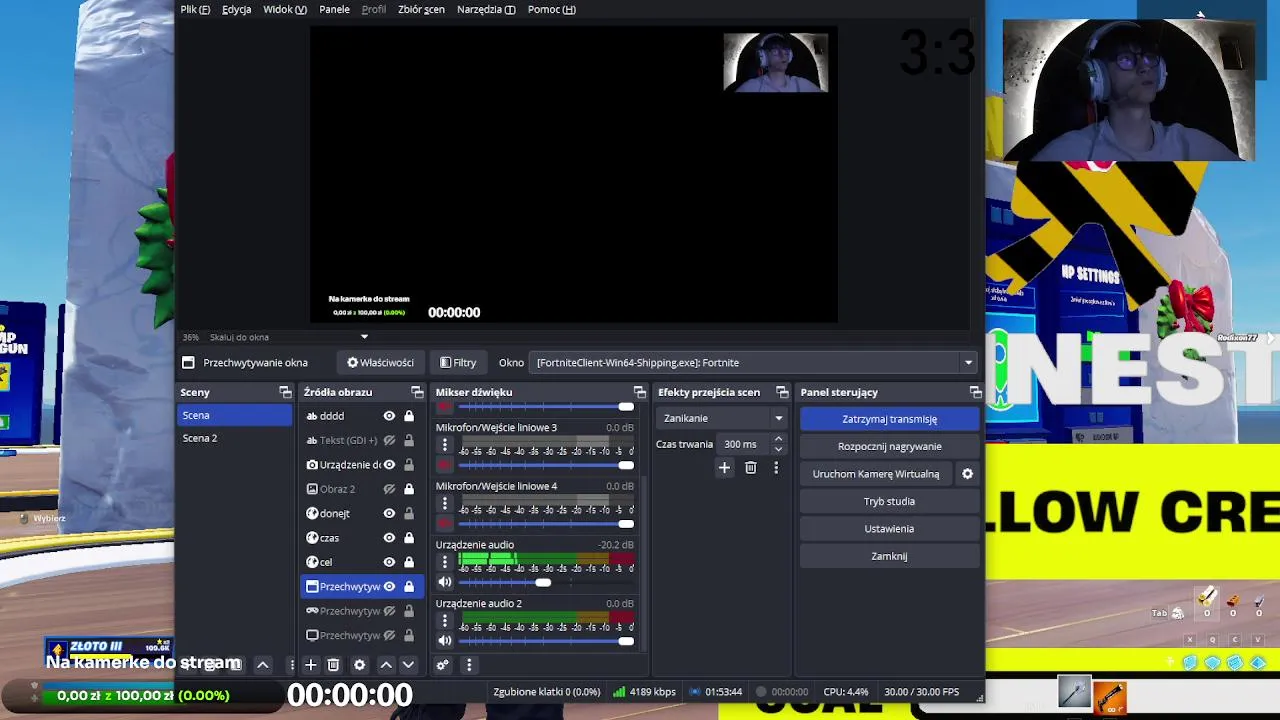Select Scena in scenes list
1280x720 pixels.
pos(235,415)
